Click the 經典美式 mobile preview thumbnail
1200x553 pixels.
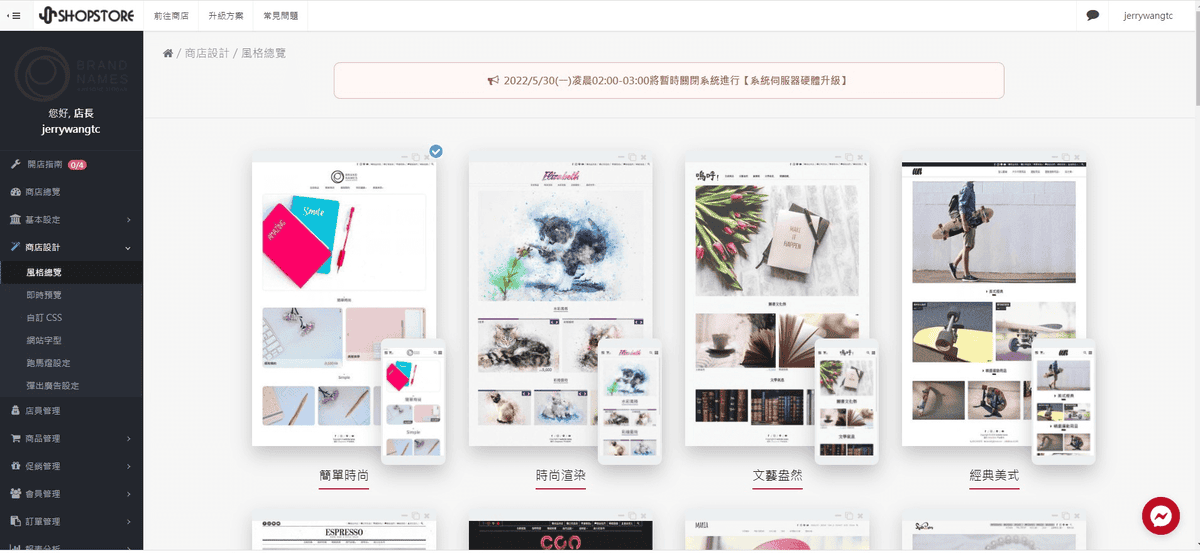coord(1064,401)
